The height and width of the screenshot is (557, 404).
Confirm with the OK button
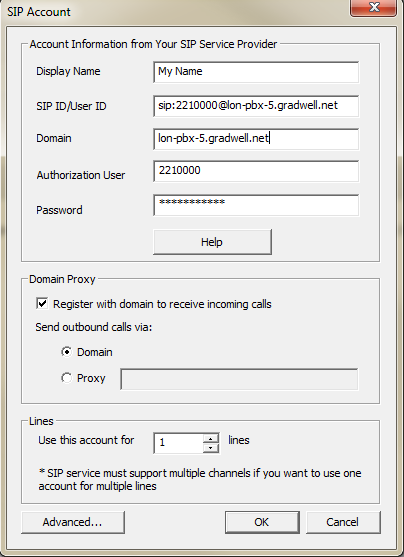click(262, 522)
